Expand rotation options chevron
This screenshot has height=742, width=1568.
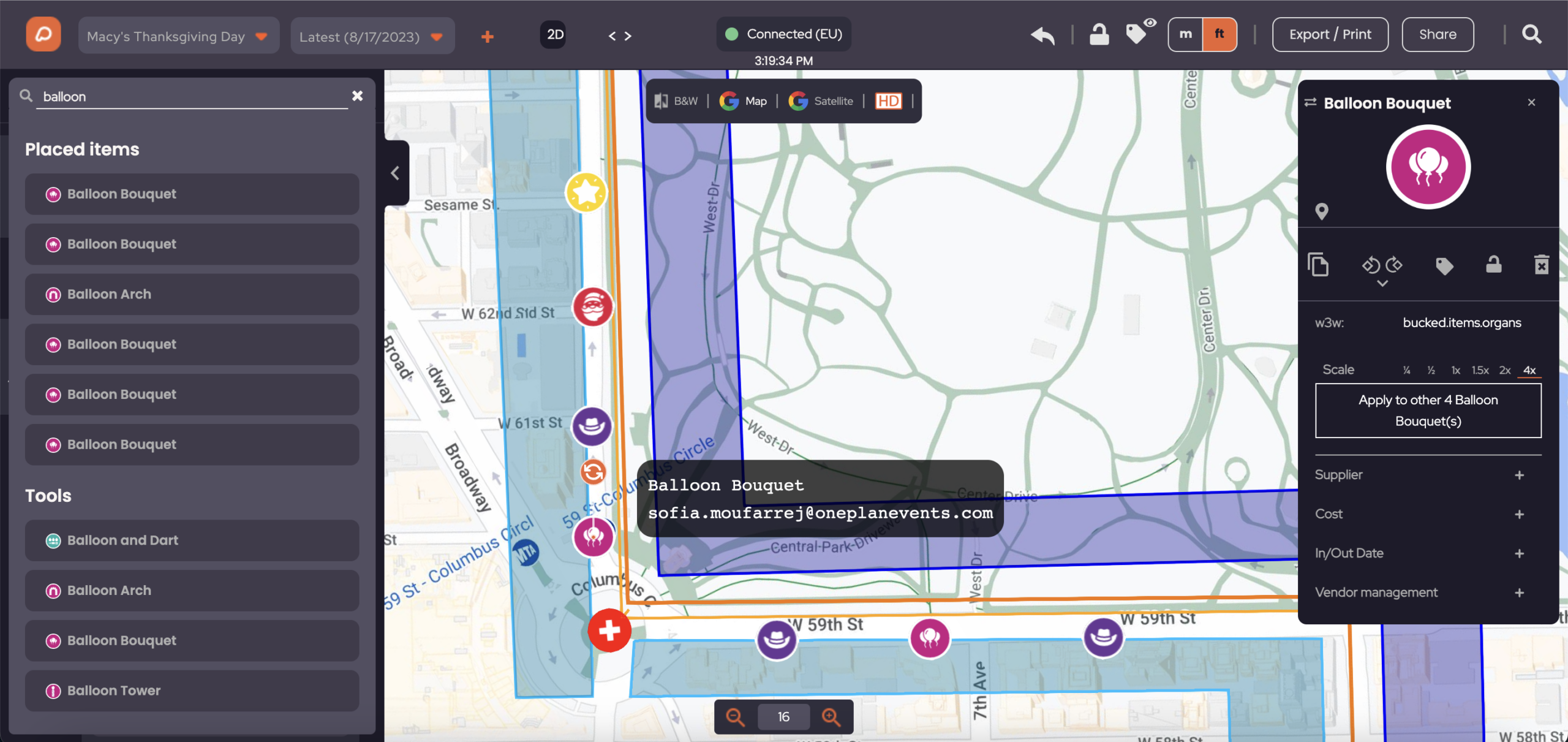point(1382,284)
